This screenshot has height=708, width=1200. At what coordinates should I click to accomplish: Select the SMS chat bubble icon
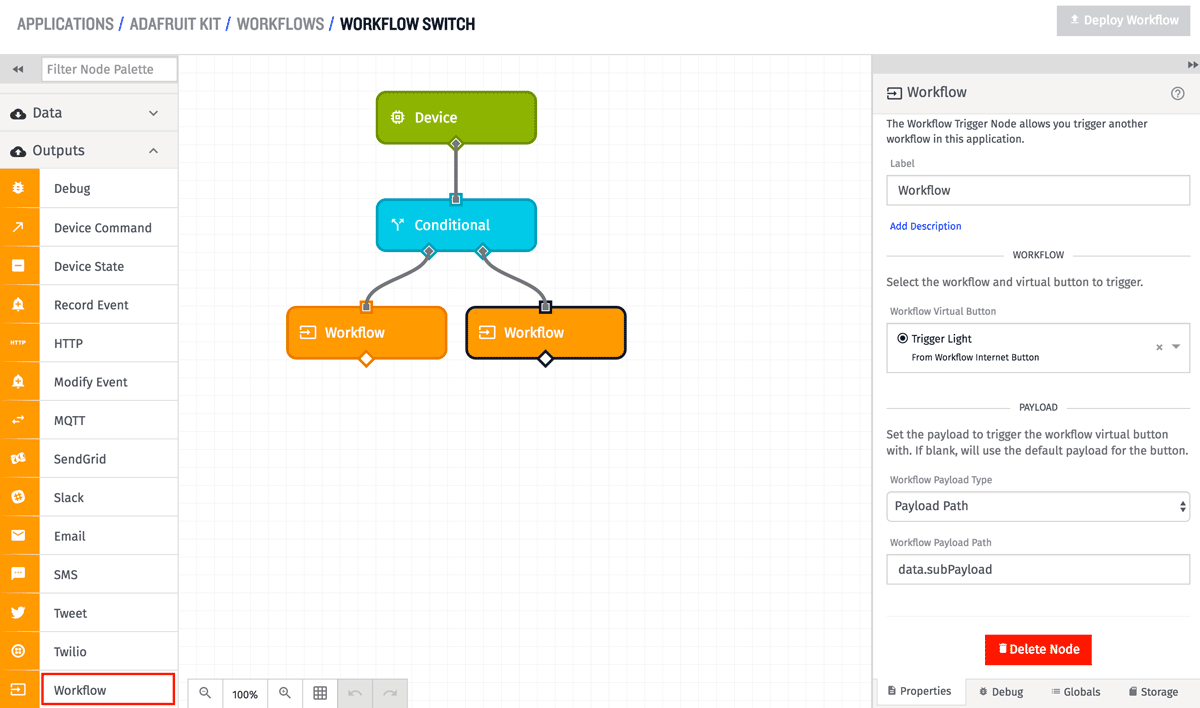pyautogui.click(x=18, y=574)
